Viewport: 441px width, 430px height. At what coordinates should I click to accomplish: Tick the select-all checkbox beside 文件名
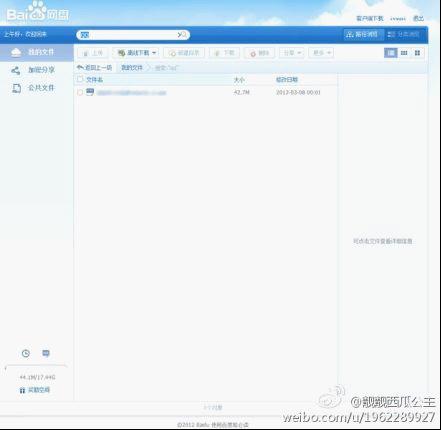click(80, 79)
